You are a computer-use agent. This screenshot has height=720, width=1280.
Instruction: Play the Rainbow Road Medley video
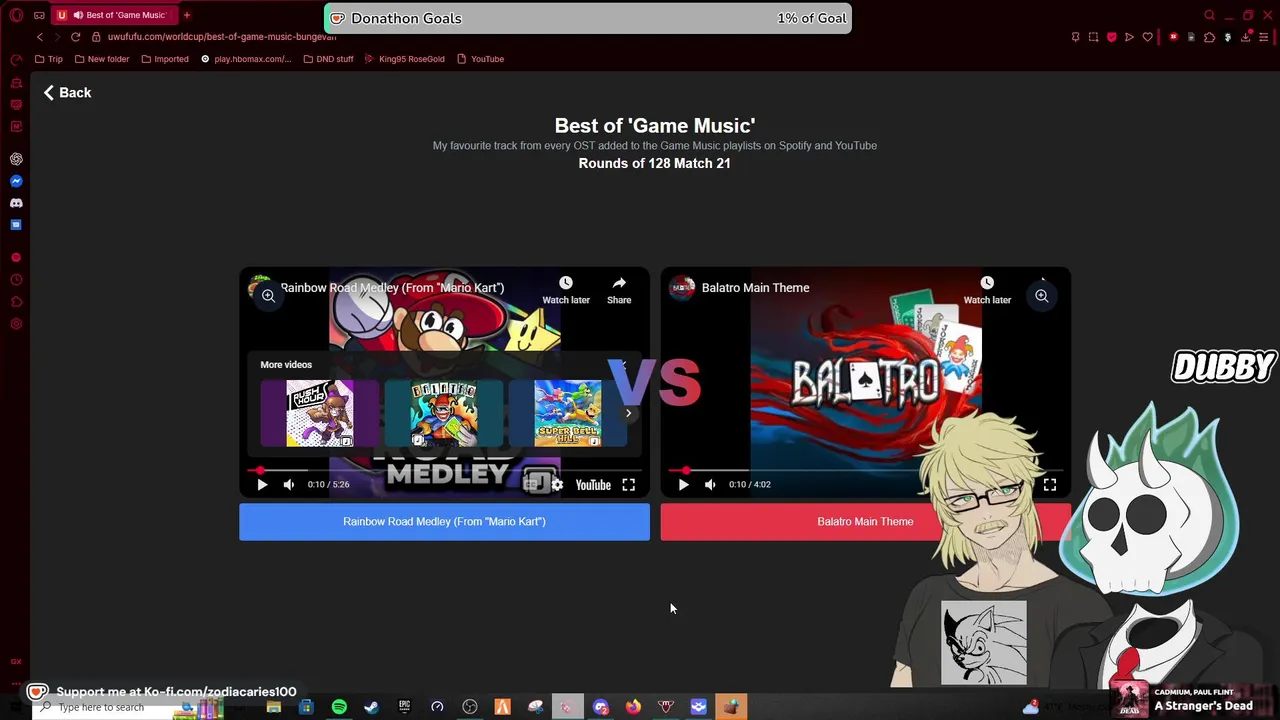[x=262, y=485]
